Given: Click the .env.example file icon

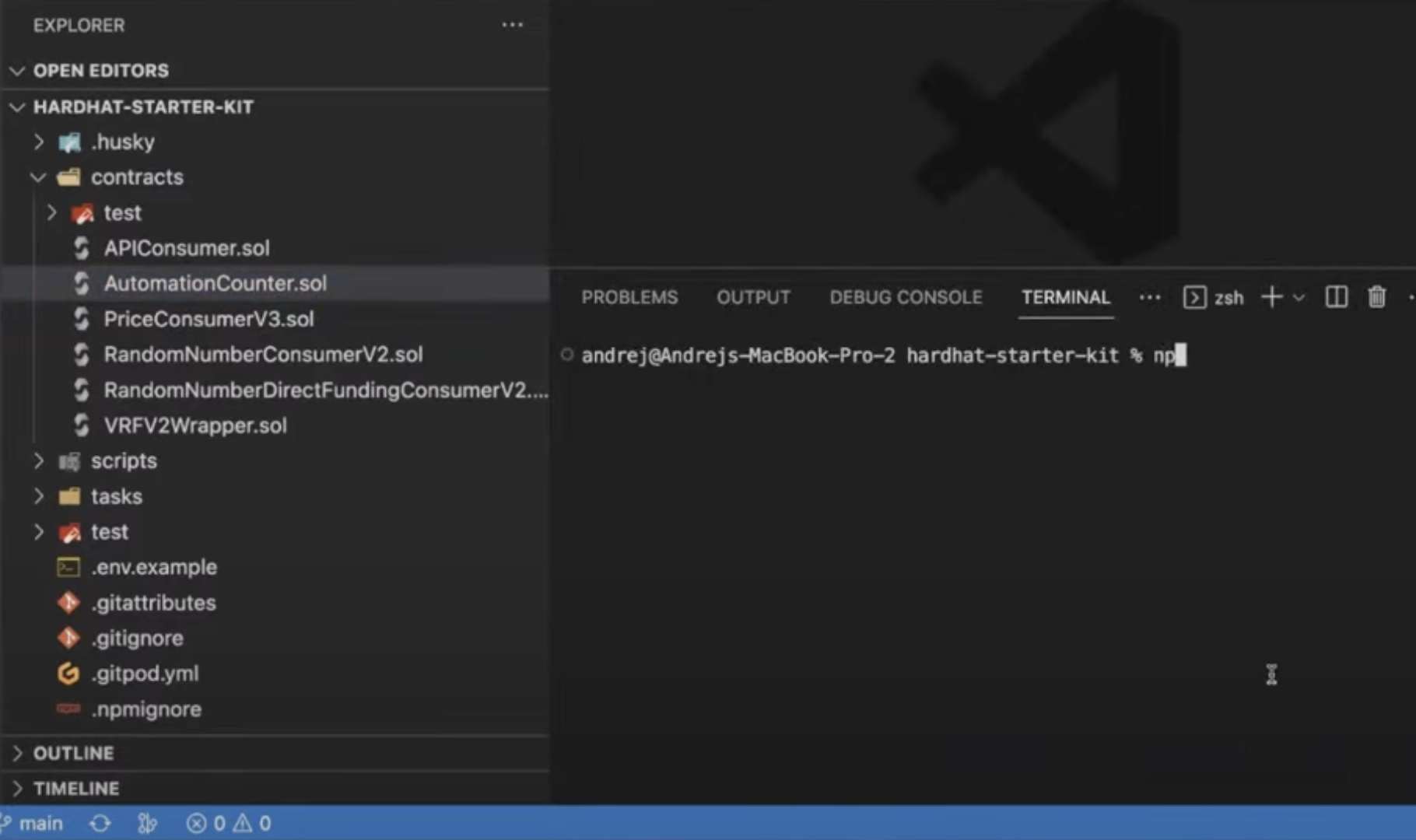Looking at the screenshot, I should [x=68, y=567].
